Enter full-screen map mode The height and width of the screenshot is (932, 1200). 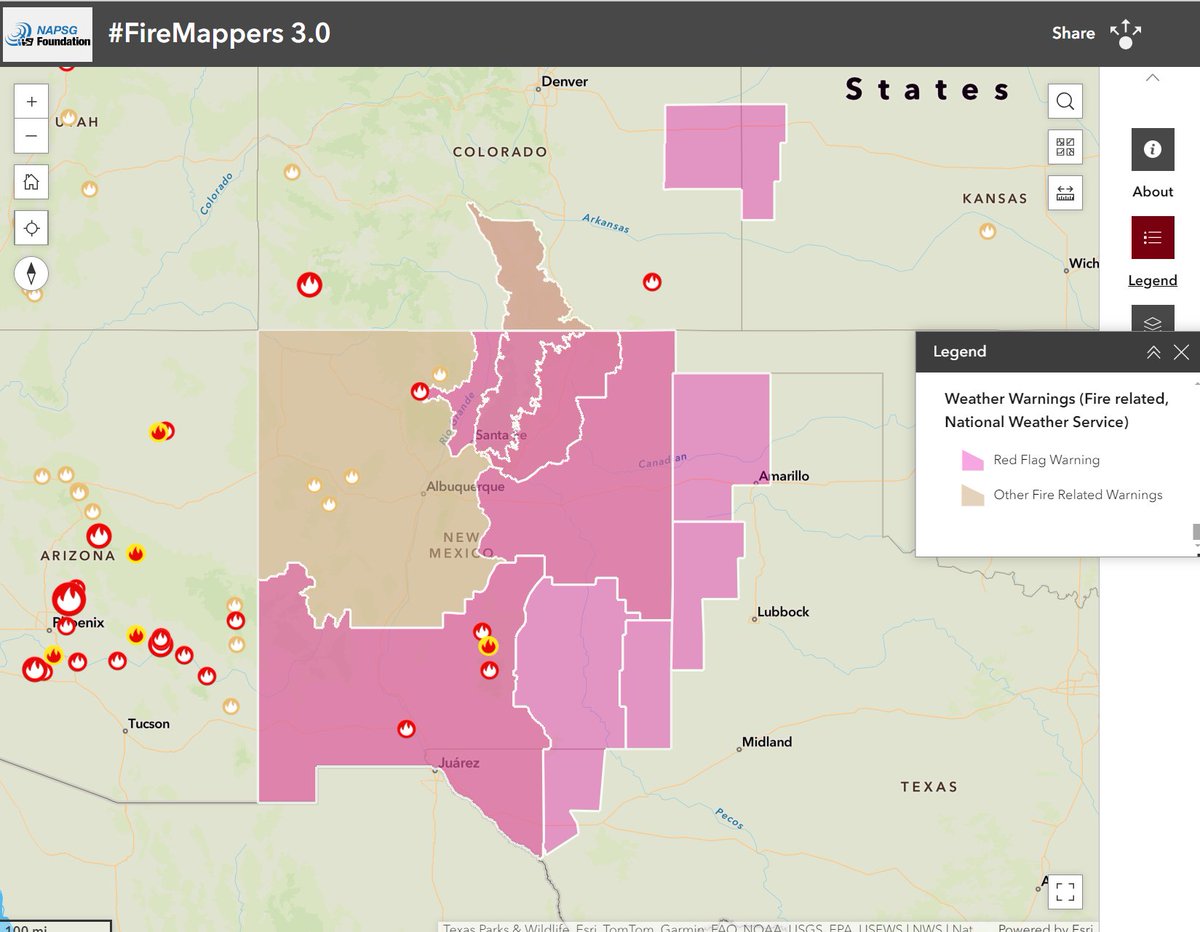click(x=1065, y=890)
